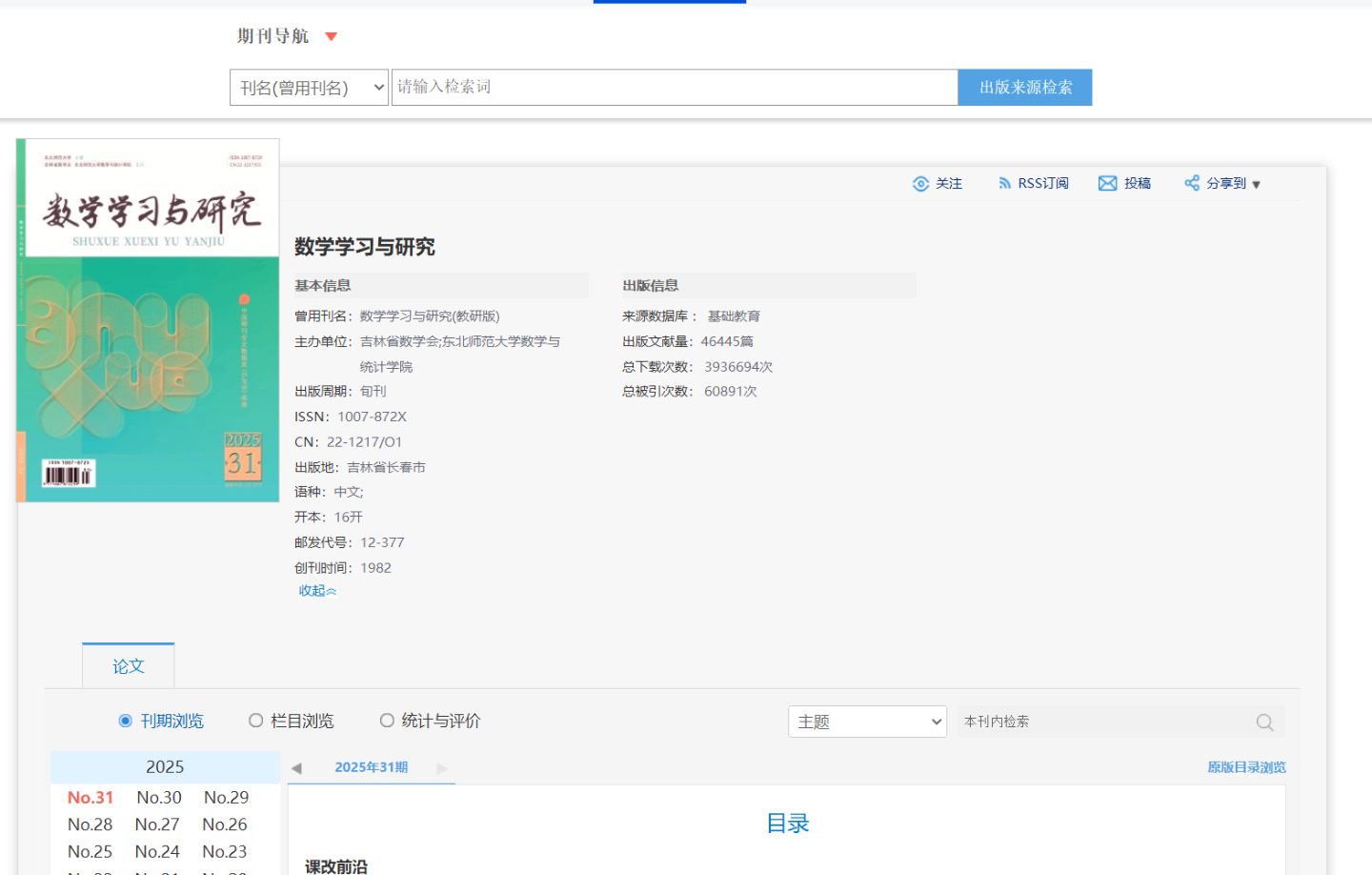Click the magnifier icon for in-journal search
The height and width of the screenshot is (875, 1372).
[x=1264, y=722]
